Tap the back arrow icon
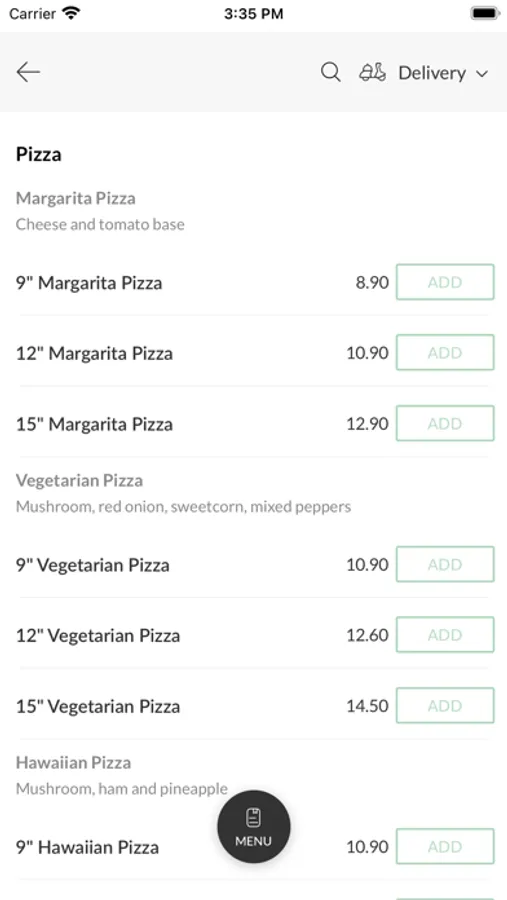Screen dimensions: 507x900 click(x=28, y=72)
